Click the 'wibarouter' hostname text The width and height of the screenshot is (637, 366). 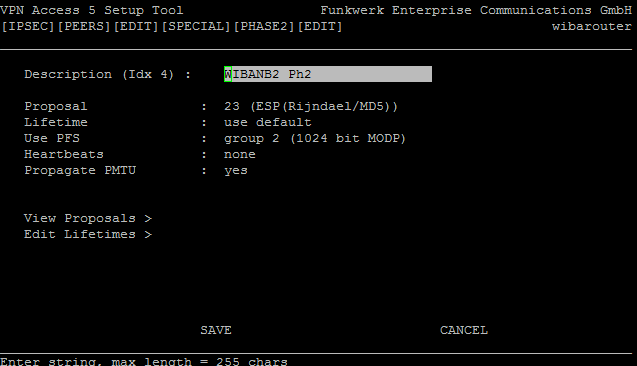point(592,26)
